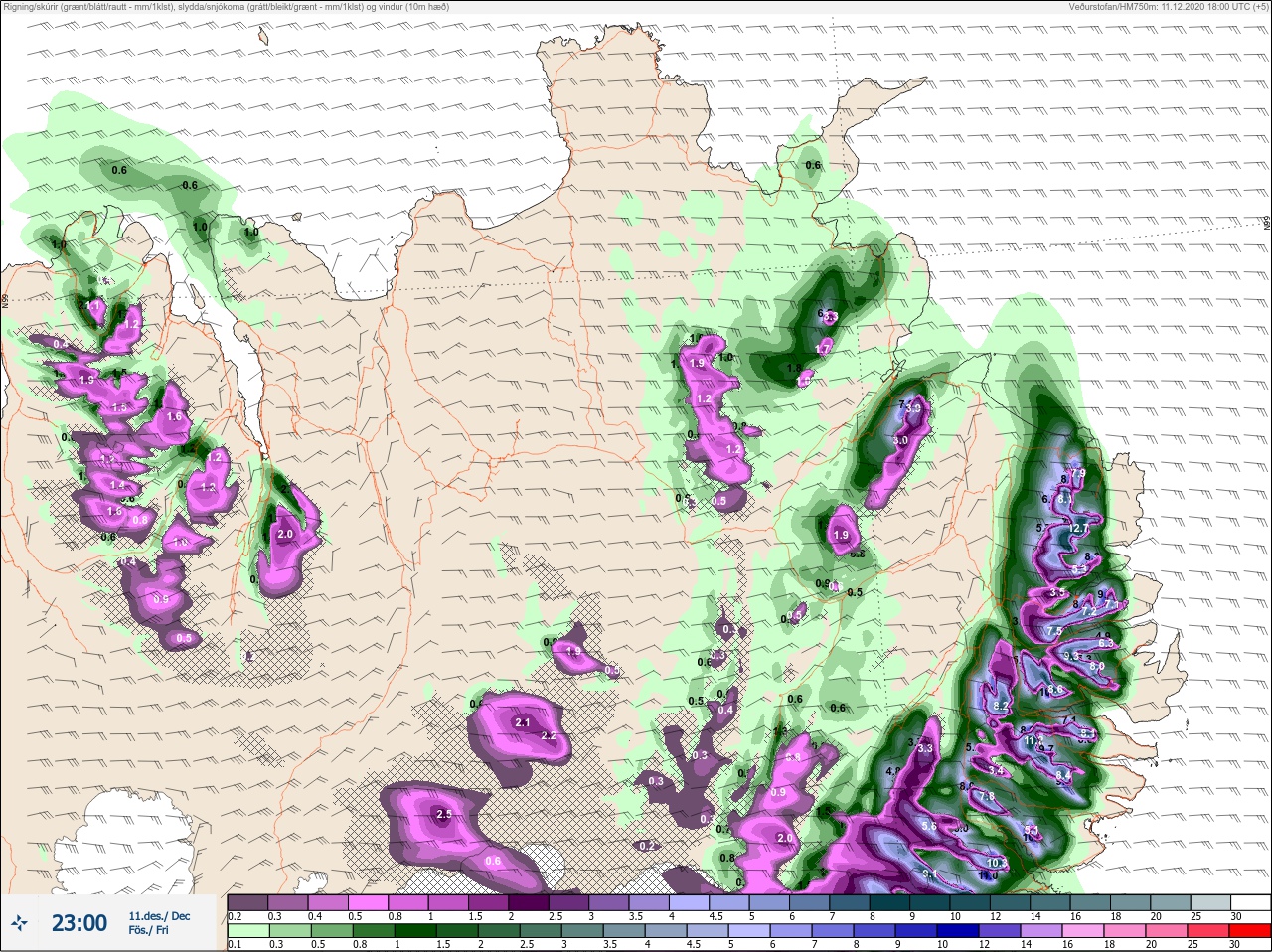Click the date label '11.des./ Dec'
This screenshot has height=952, width=1272.
point(159,916)
